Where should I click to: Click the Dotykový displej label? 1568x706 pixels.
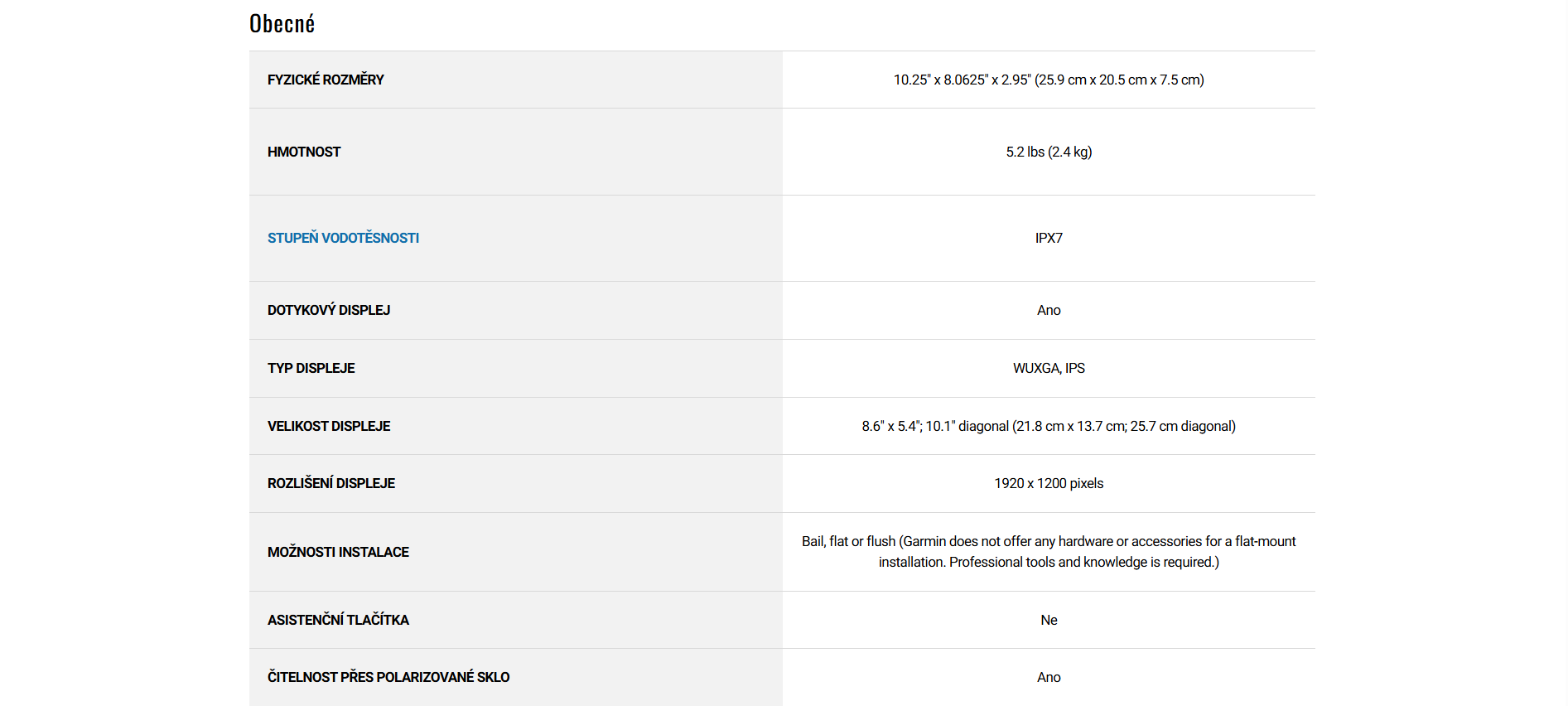(x=329, y=310)
